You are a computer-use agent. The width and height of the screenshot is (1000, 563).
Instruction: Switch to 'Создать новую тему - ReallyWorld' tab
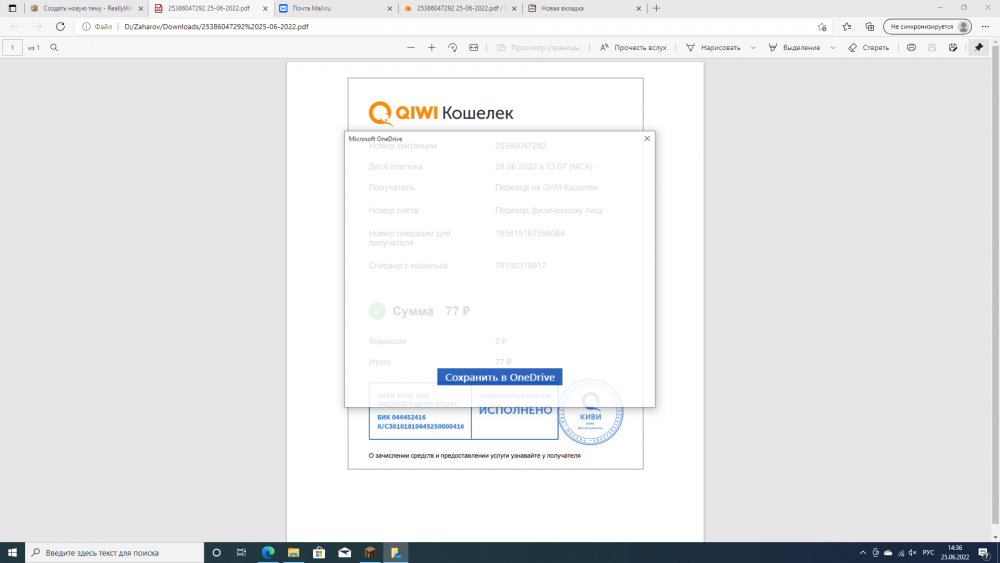click(x=86, y=8)
